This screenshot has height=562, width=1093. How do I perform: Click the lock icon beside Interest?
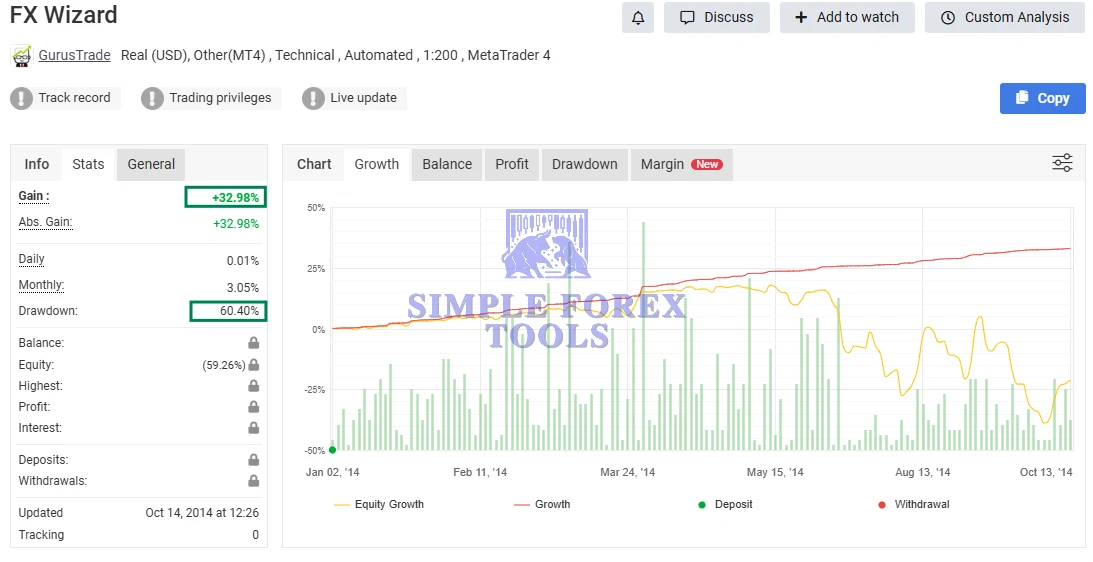click(254, 427)
